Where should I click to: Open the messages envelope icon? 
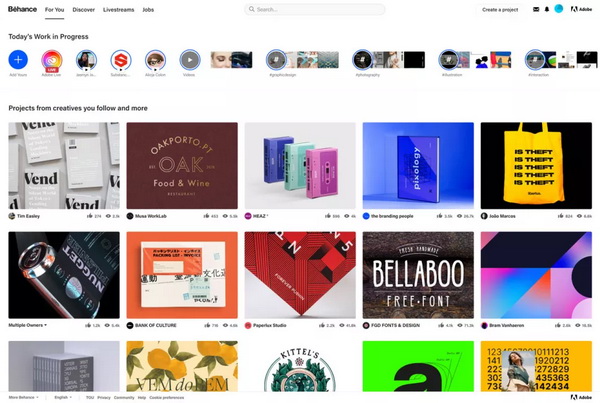coord(536,9)
